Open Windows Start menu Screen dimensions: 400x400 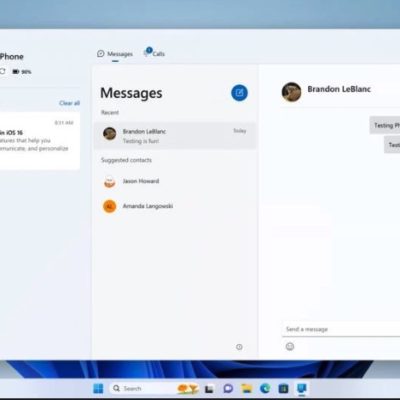tap(98, 388)
